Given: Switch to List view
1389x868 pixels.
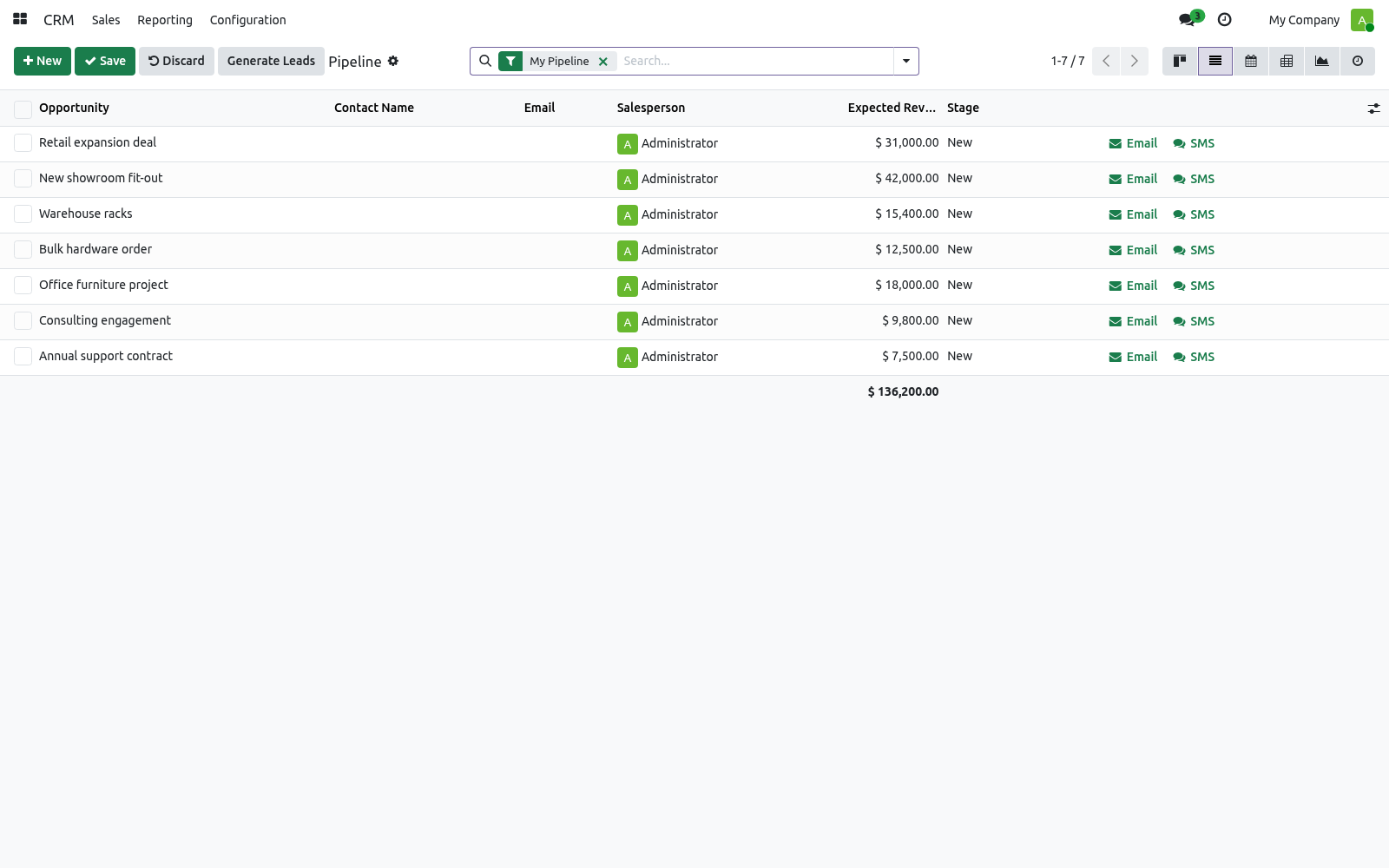Looking at the screenshot, I should point(1215,61).
